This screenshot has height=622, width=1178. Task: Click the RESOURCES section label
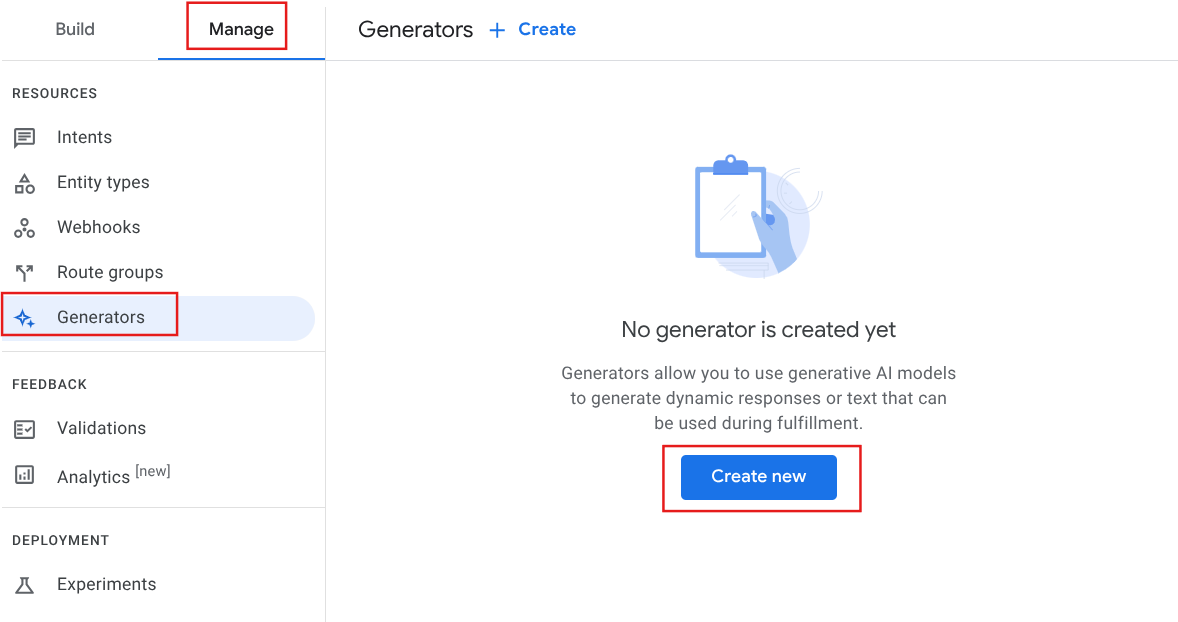[x=55, y=93]
